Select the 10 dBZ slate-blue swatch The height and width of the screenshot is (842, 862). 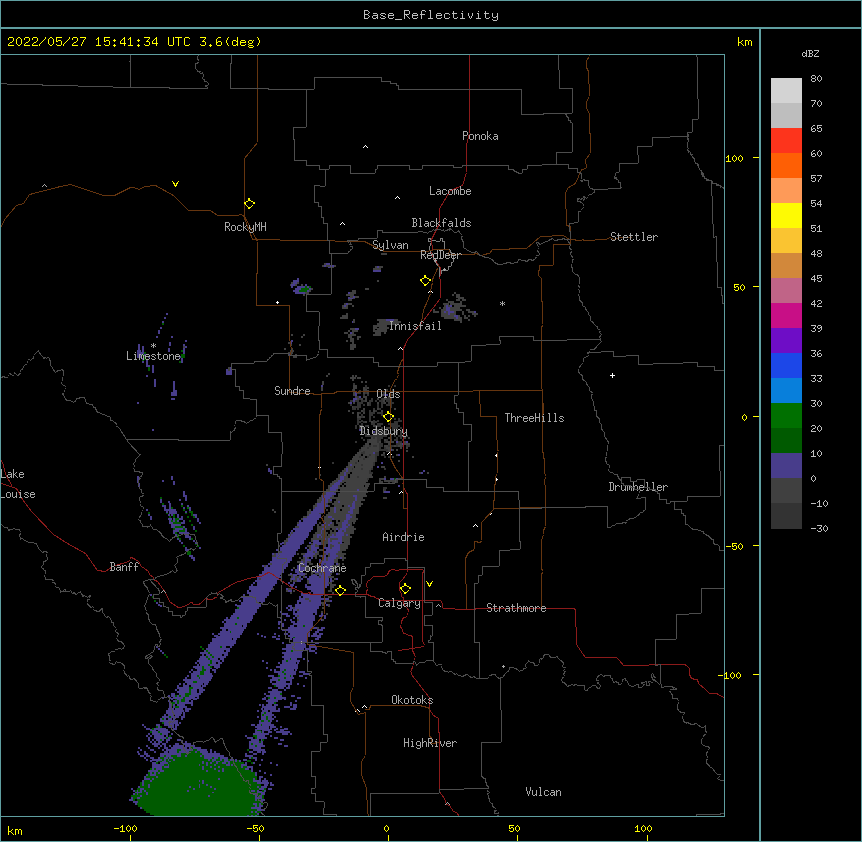coord(786,466)
